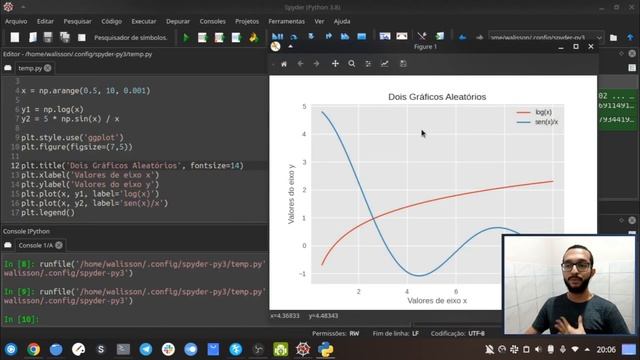Click the Save figure icon in Figure 1

[x=403, y=64]
